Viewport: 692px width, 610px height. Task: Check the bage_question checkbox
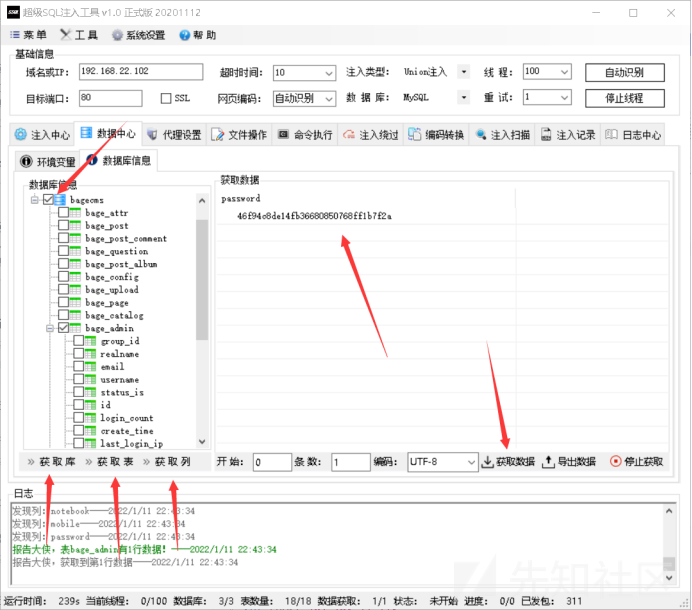pyautogui.click(x=64, y=251)
